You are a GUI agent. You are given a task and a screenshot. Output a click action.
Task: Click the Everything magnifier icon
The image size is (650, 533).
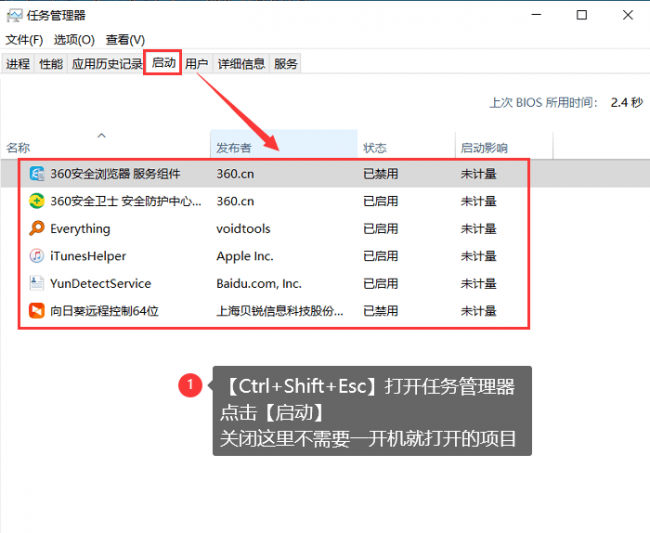(x=37, y=228)
